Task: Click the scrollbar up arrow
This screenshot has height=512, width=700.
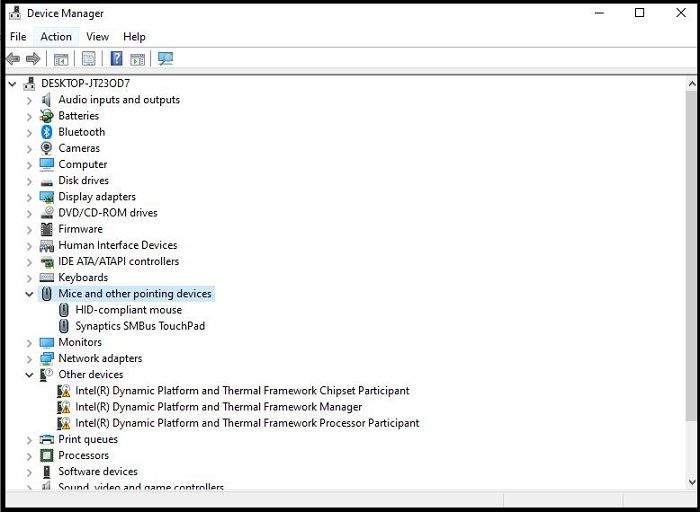Action: pos(692,83)
